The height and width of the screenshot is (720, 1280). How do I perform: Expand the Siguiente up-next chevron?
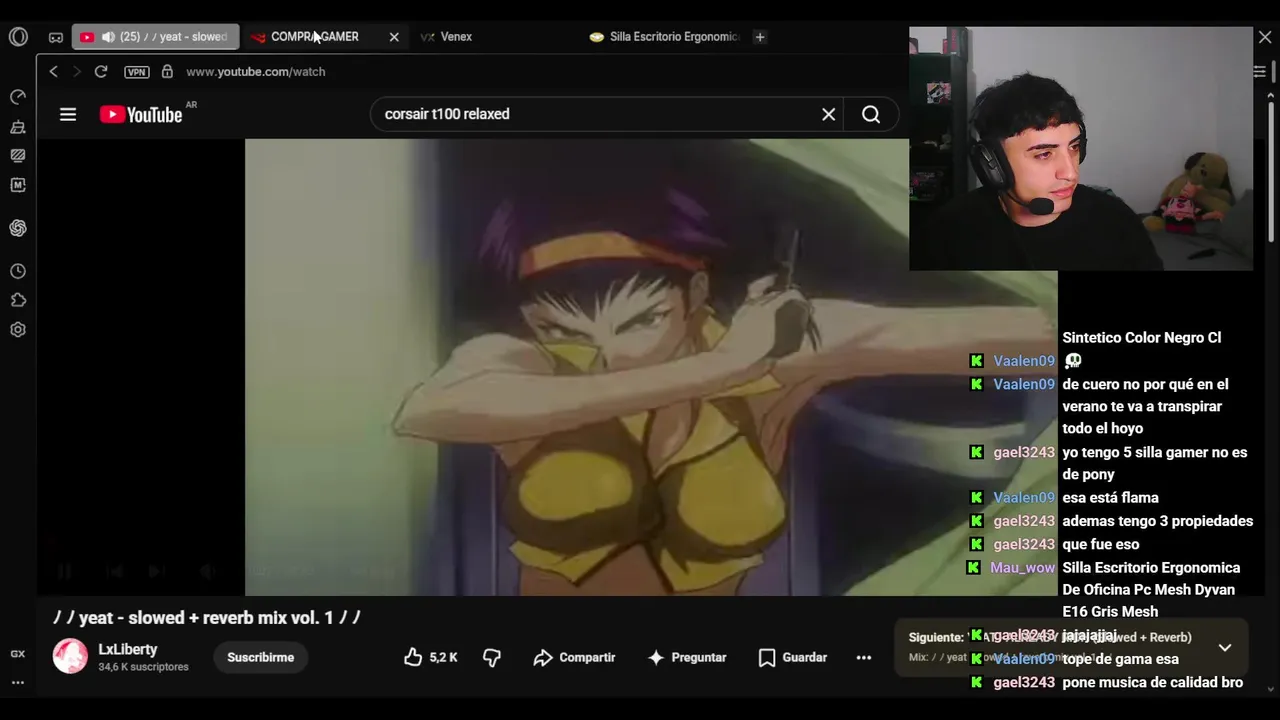coord(1225,648)
